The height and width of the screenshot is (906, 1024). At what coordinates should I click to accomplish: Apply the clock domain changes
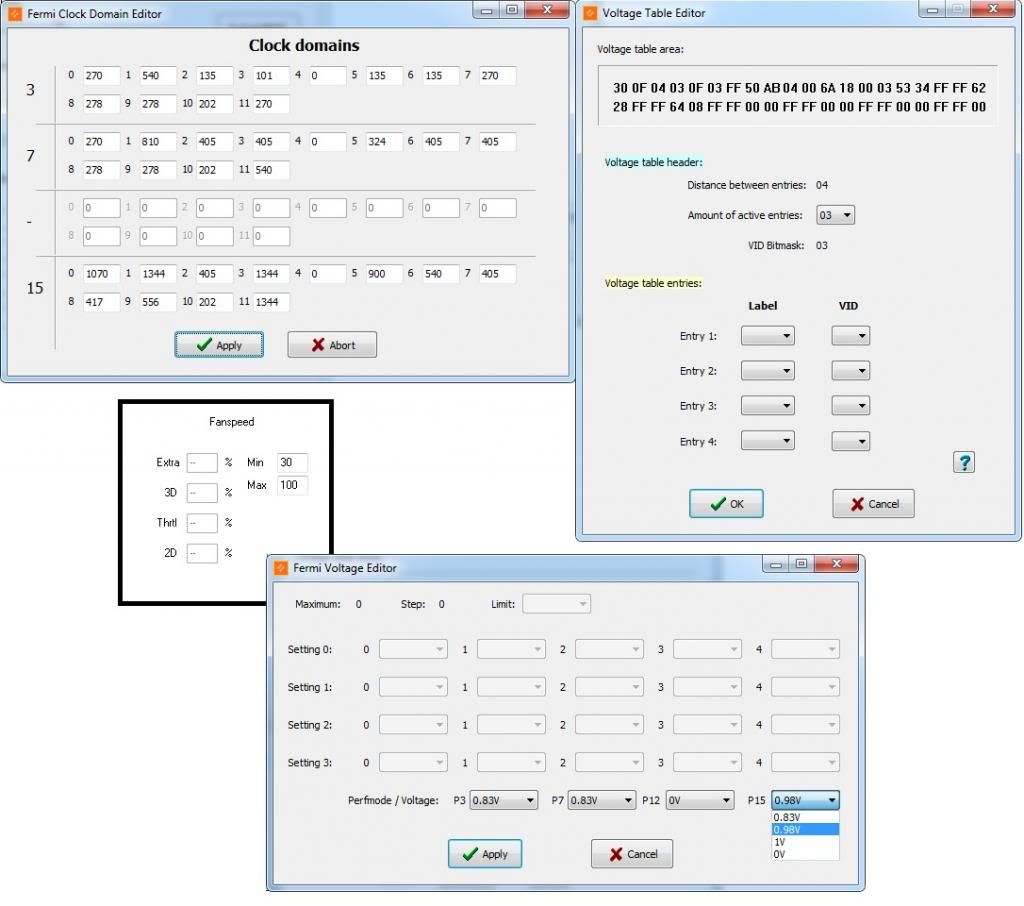point(219,345)
